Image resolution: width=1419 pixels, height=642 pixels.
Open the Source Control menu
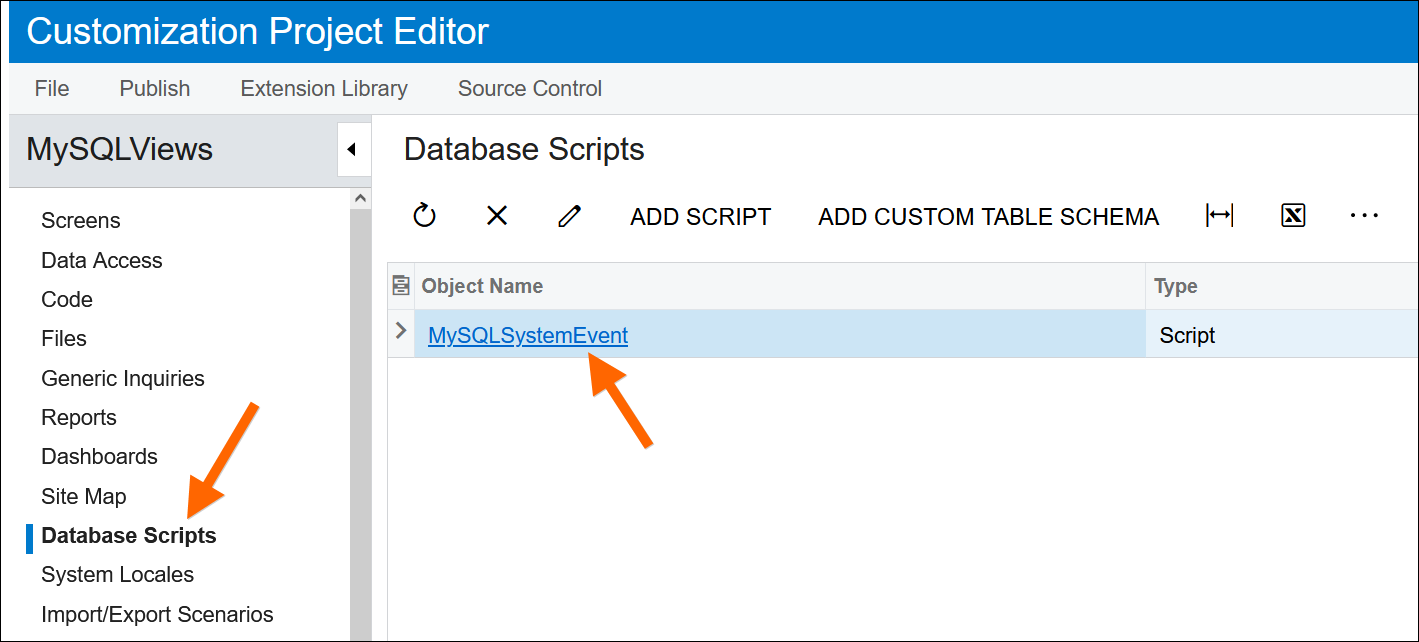529,88
